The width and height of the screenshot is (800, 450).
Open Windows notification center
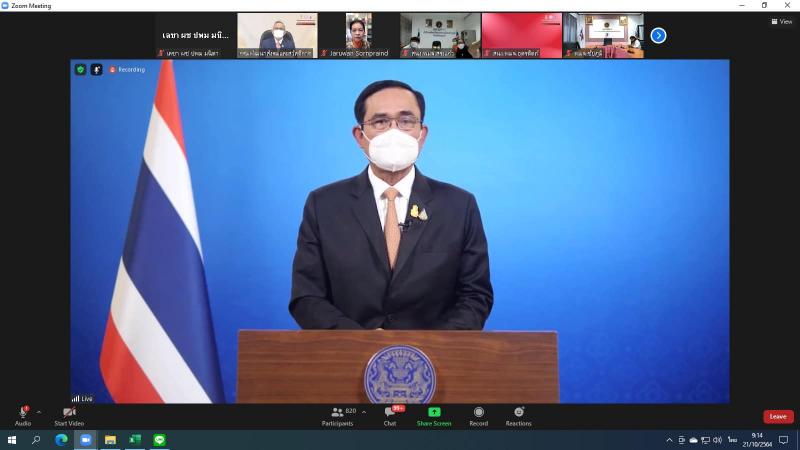pos(784,440)
